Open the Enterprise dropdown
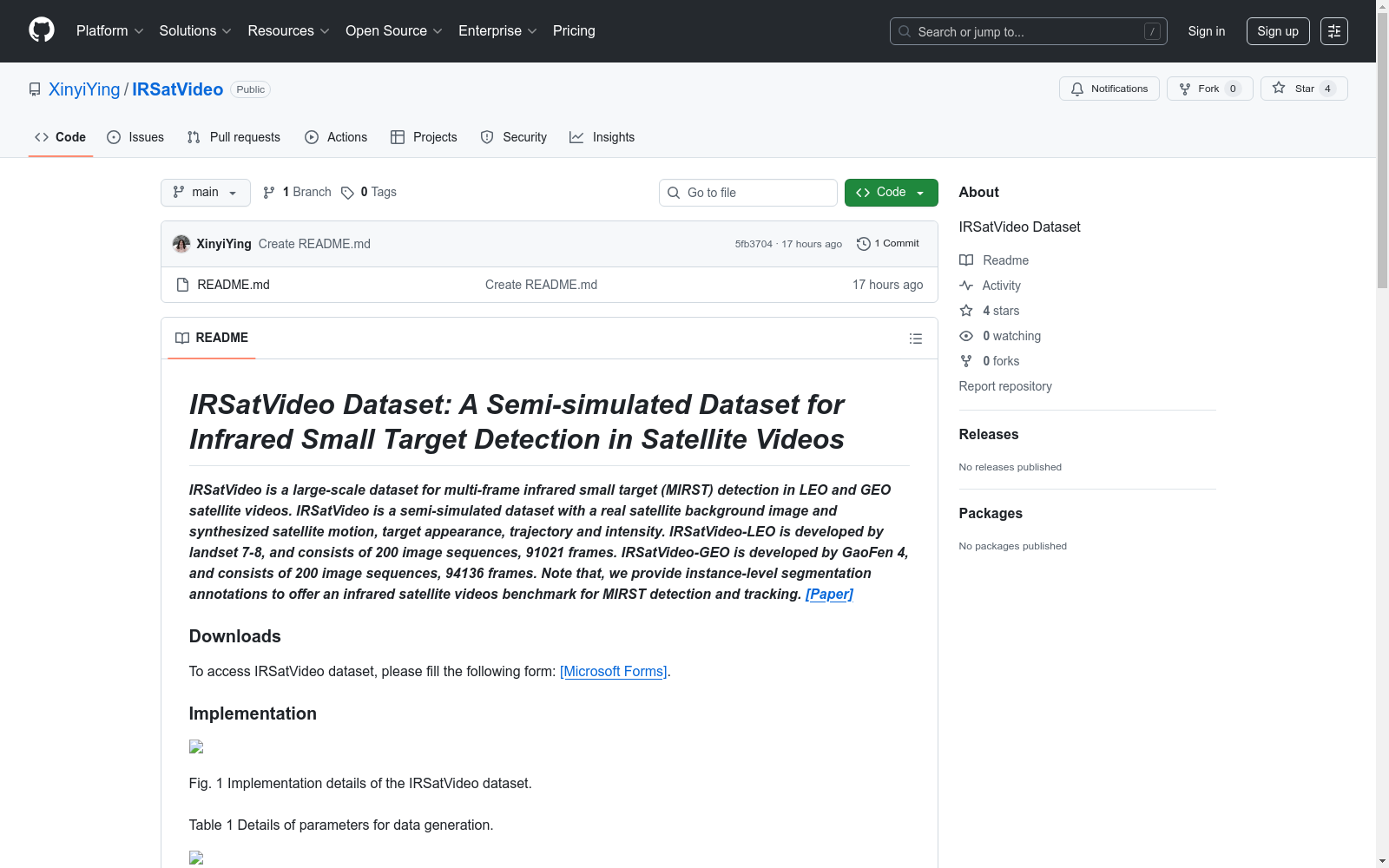The image size is (1389, 868). [497, 30]
